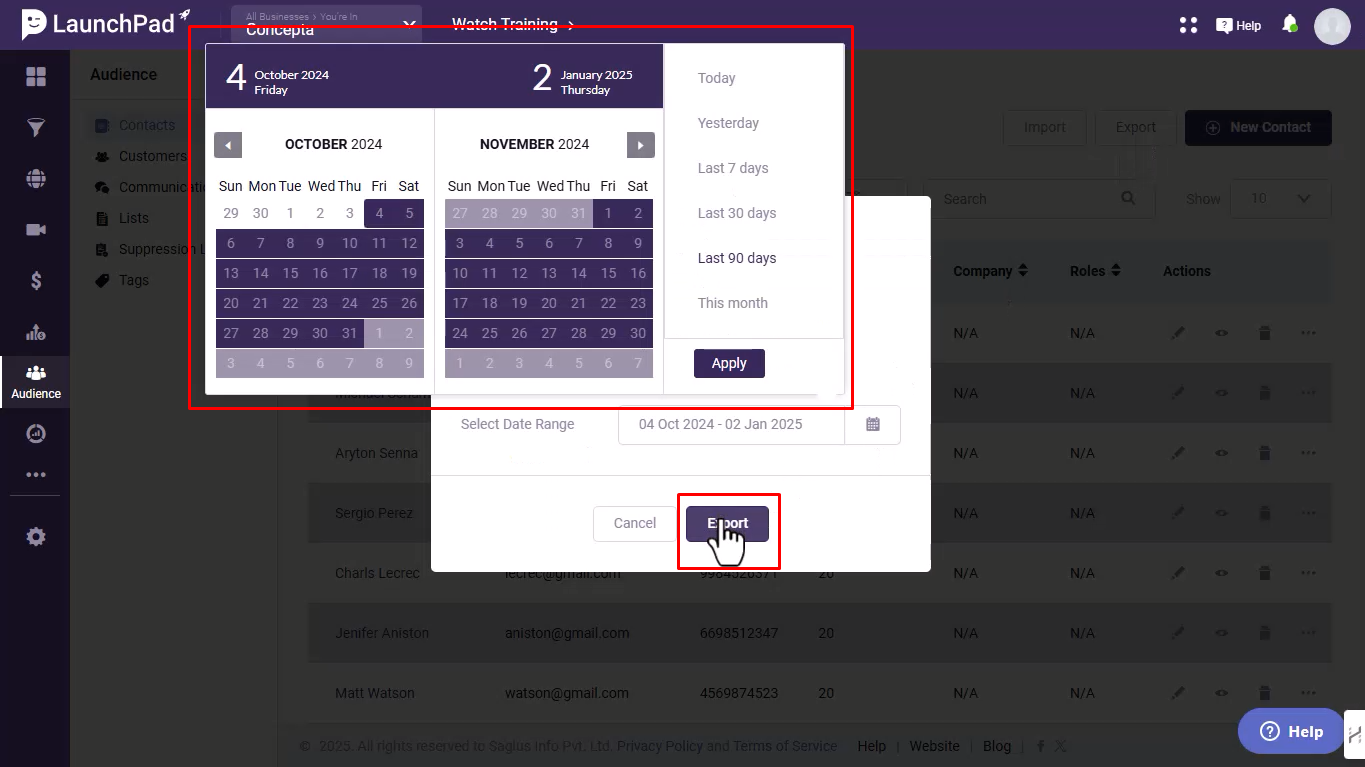Click the calendar icon beside date range
1365x767 pixels.
click(x=873, y=424)
